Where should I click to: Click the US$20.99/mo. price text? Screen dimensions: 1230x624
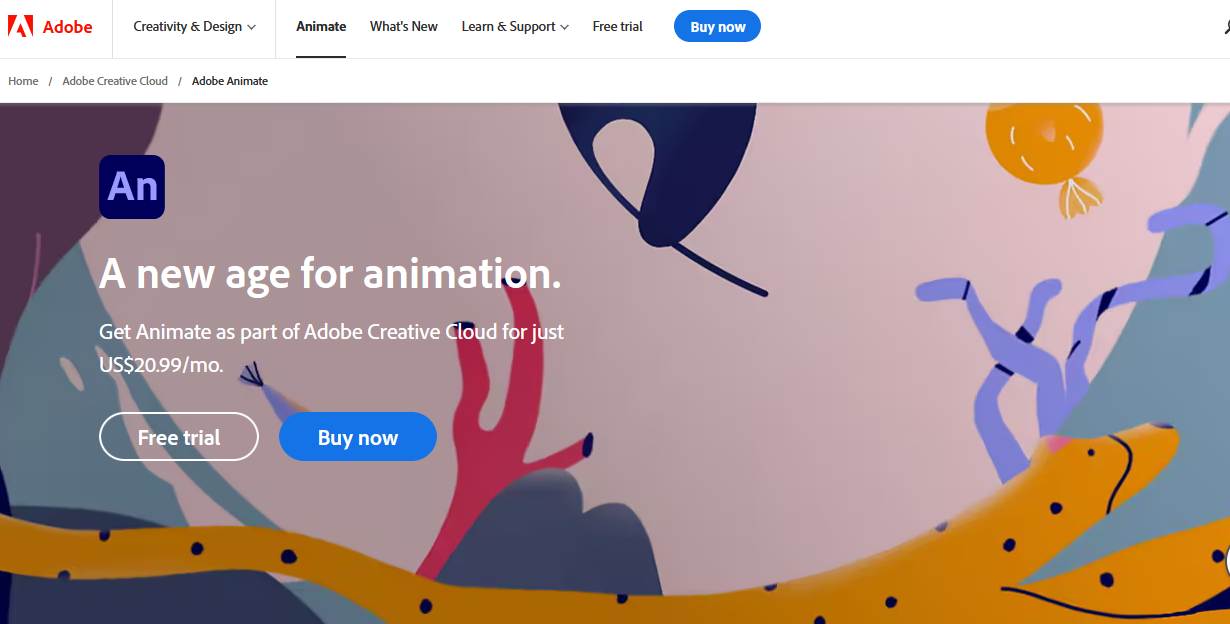pyautogui.click(x=161, y=365)
